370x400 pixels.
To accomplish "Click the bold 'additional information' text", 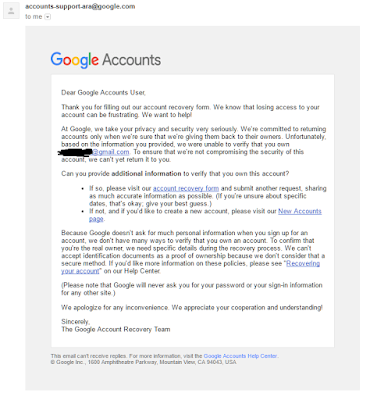I will 146,174.
